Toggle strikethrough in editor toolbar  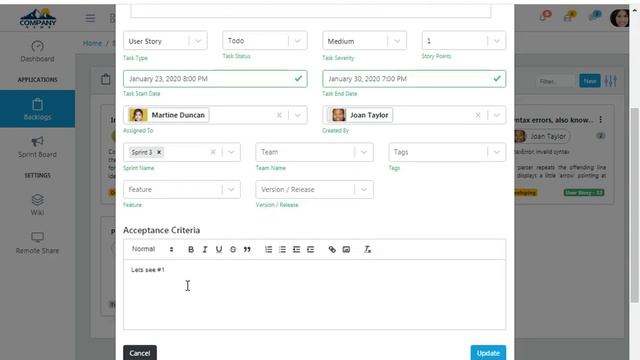233,249
